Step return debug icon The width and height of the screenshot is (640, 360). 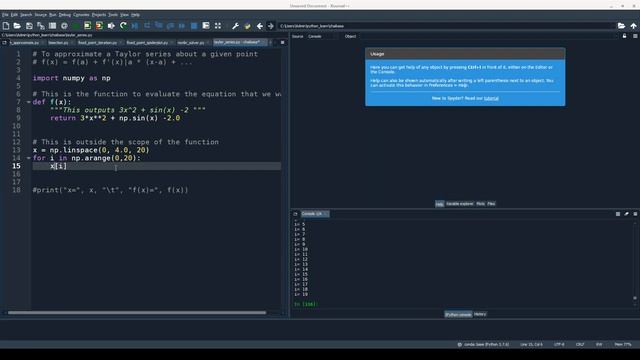pos(171,26)
